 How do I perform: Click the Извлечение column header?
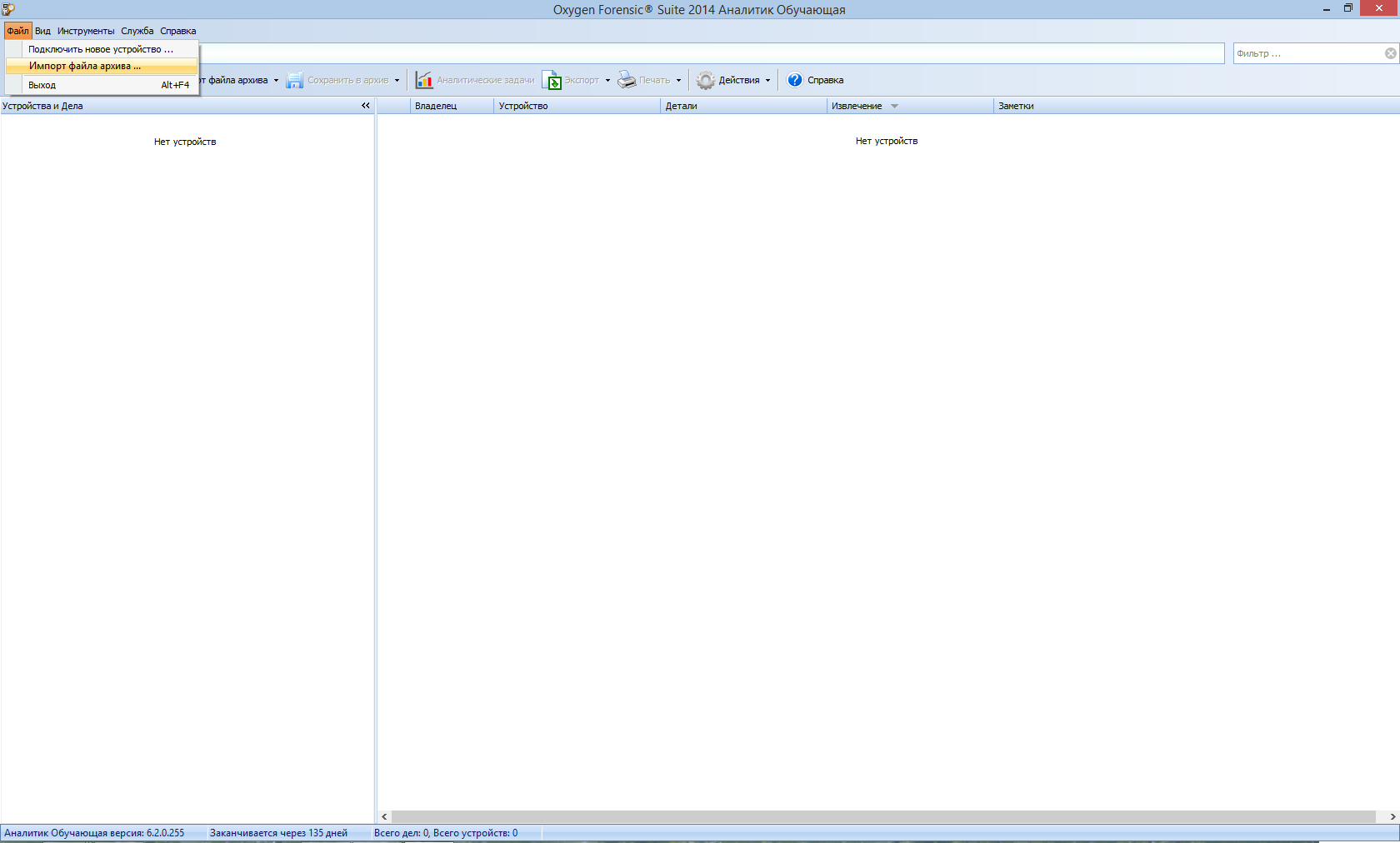pos(910,106)
